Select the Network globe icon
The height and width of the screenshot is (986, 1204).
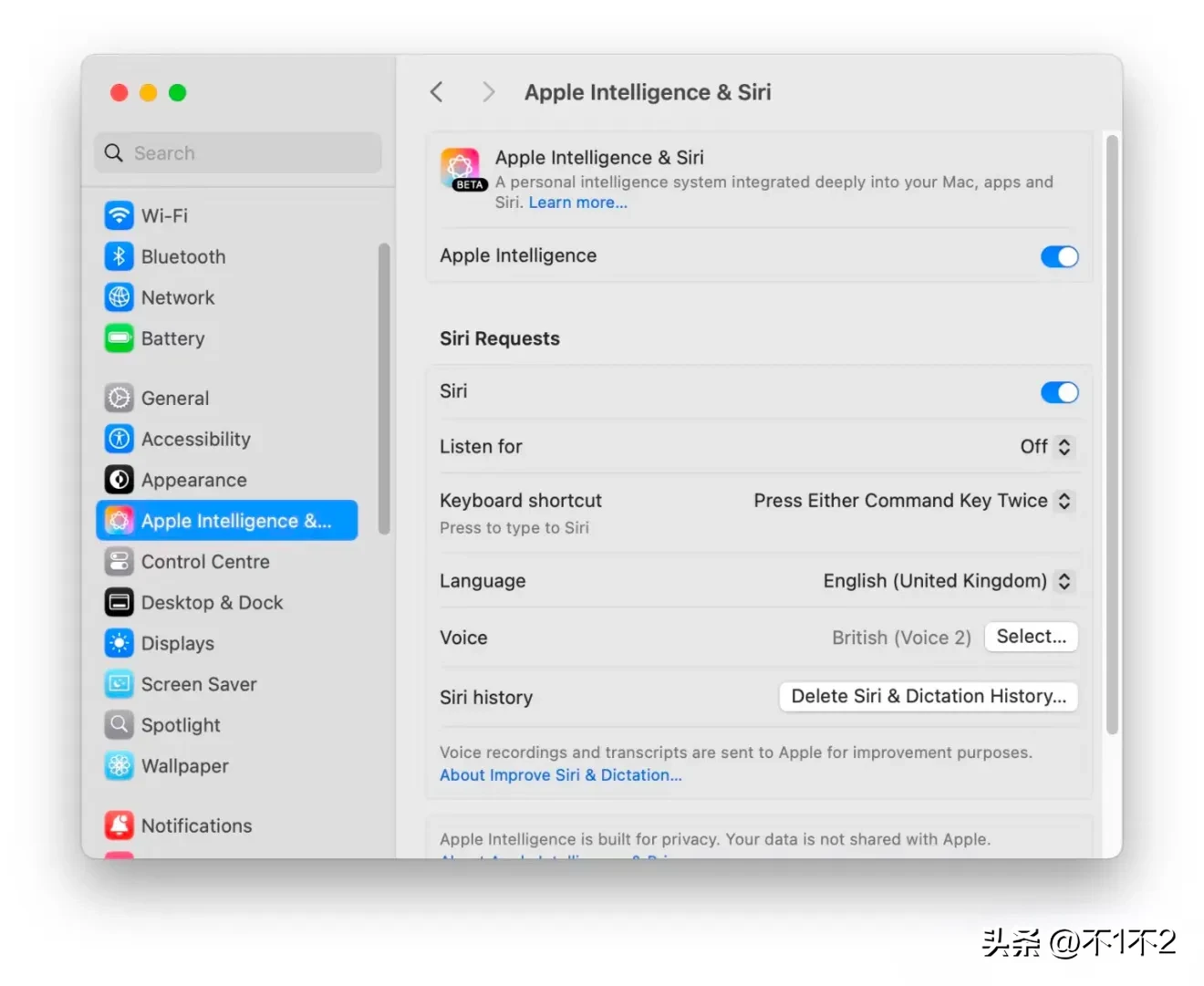point(119,297)
